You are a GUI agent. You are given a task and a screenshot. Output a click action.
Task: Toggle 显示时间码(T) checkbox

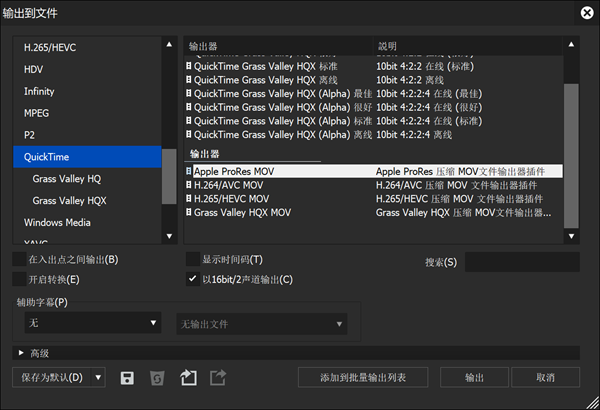[x=193, y=259]
